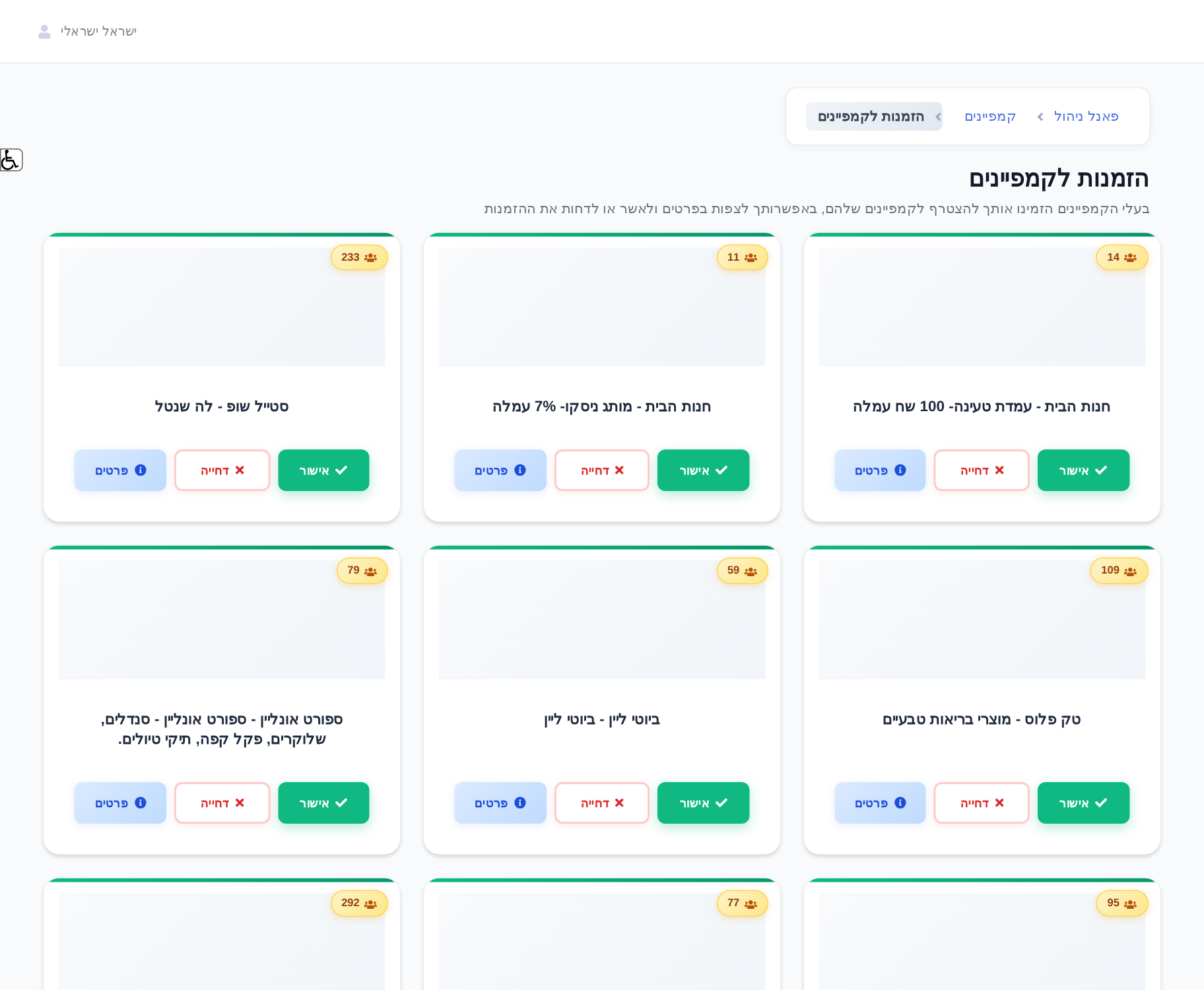
Task: Reject the חנות הבית מותג ניסקו invitation
Action: click(x=602, y=470)
